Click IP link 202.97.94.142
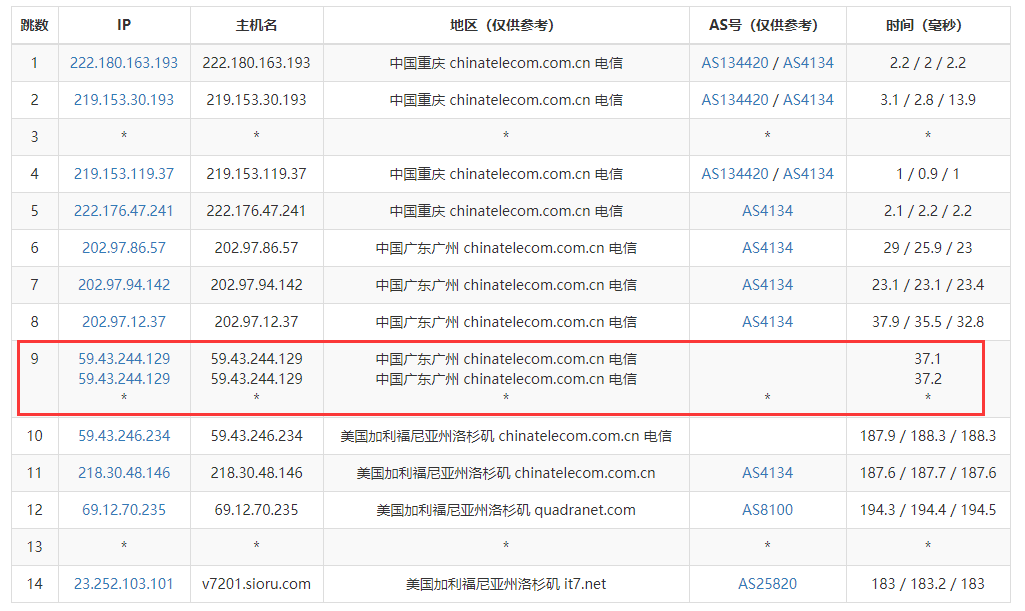 (x=124, y=285)
